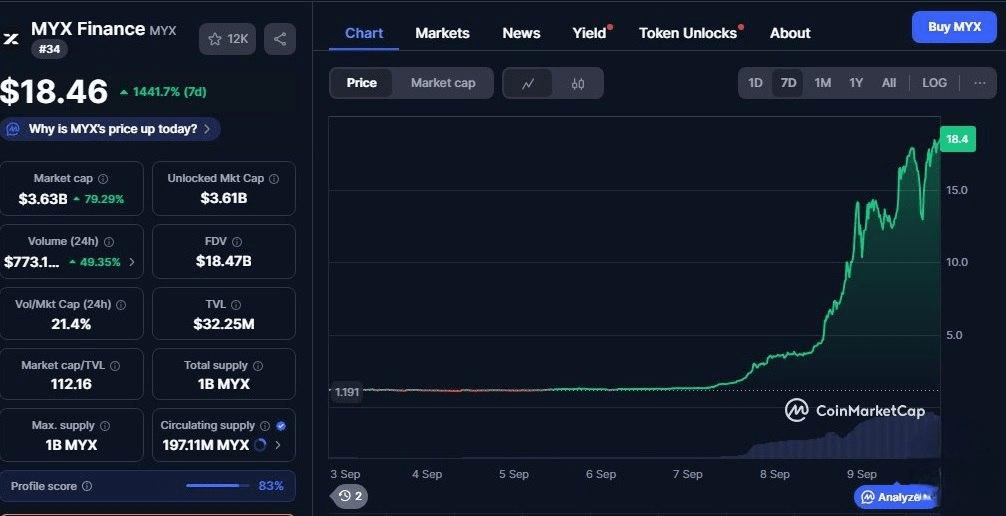Show info icon for Market cap/TVL
This screenshot has height=516, width=1006.
(x=115, y=366)
